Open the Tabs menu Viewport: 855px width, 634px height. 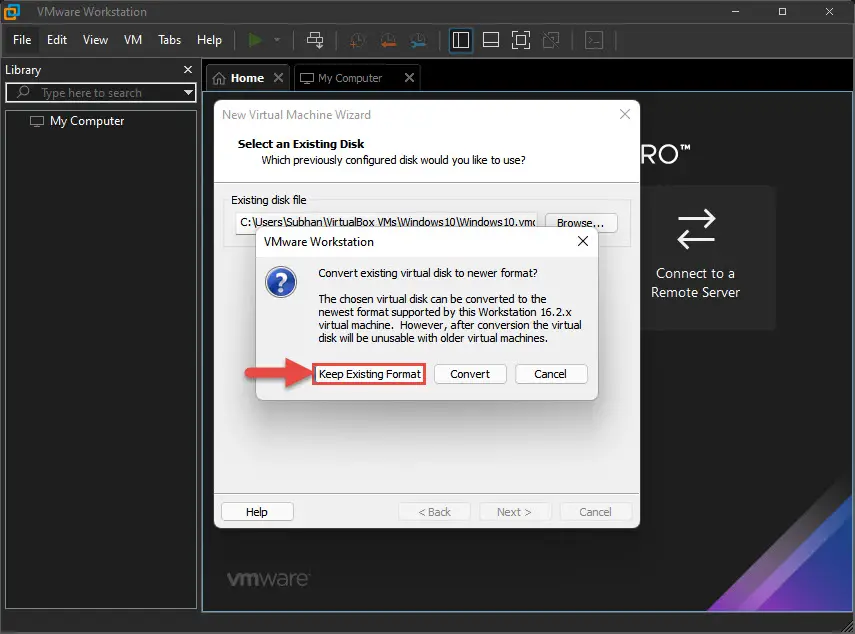coord(170,40)
